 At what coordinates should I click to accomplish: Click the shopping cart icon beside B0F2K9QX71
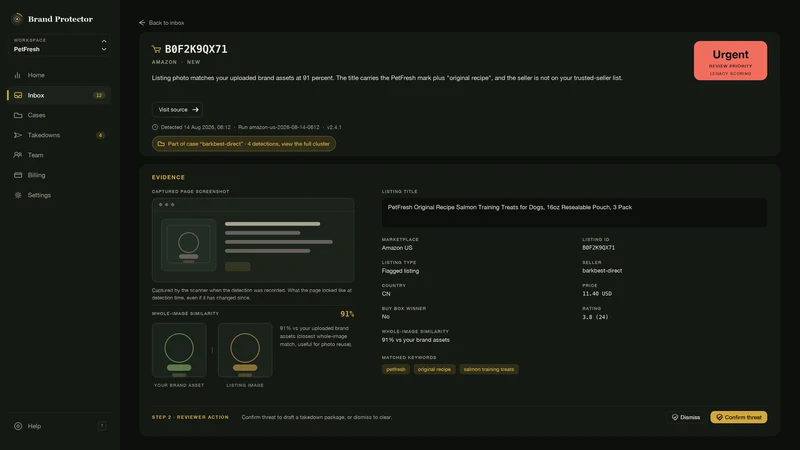click(x=156, y=49)
